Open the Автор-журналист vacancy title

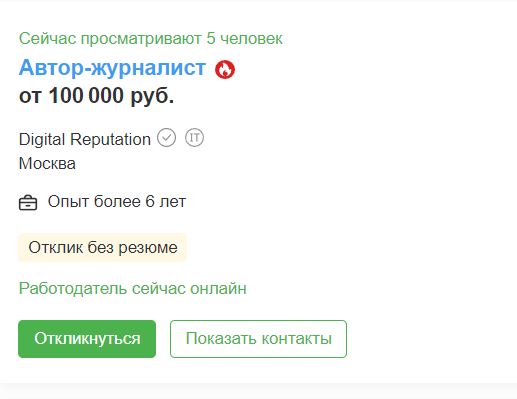[112, 68]
